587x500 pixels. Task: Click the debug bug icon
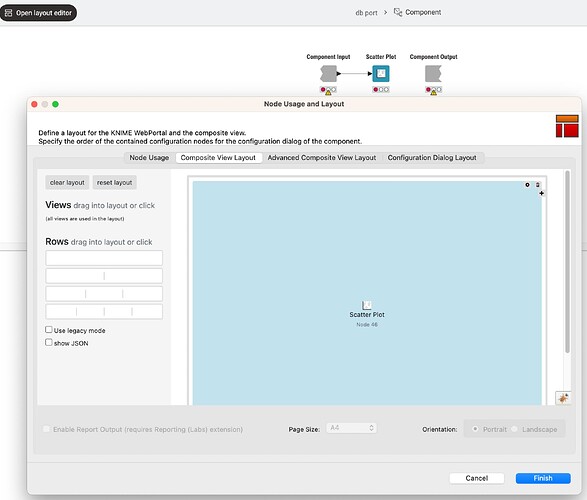point(563,398)
